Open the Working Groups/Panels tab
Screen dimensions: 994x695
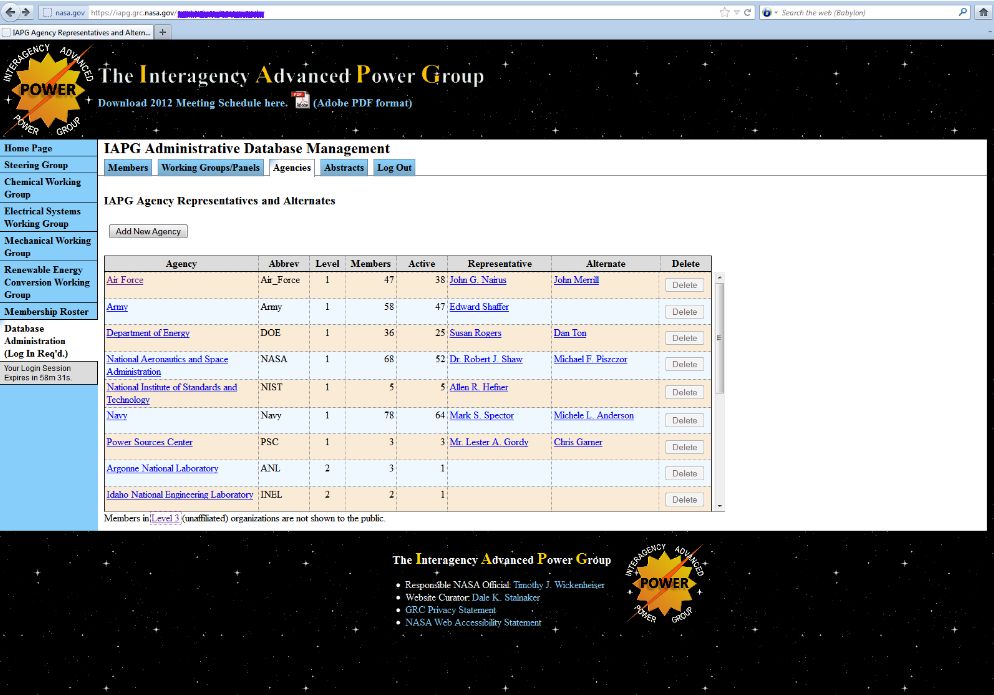pyautogui.click(x=210, y=167)
